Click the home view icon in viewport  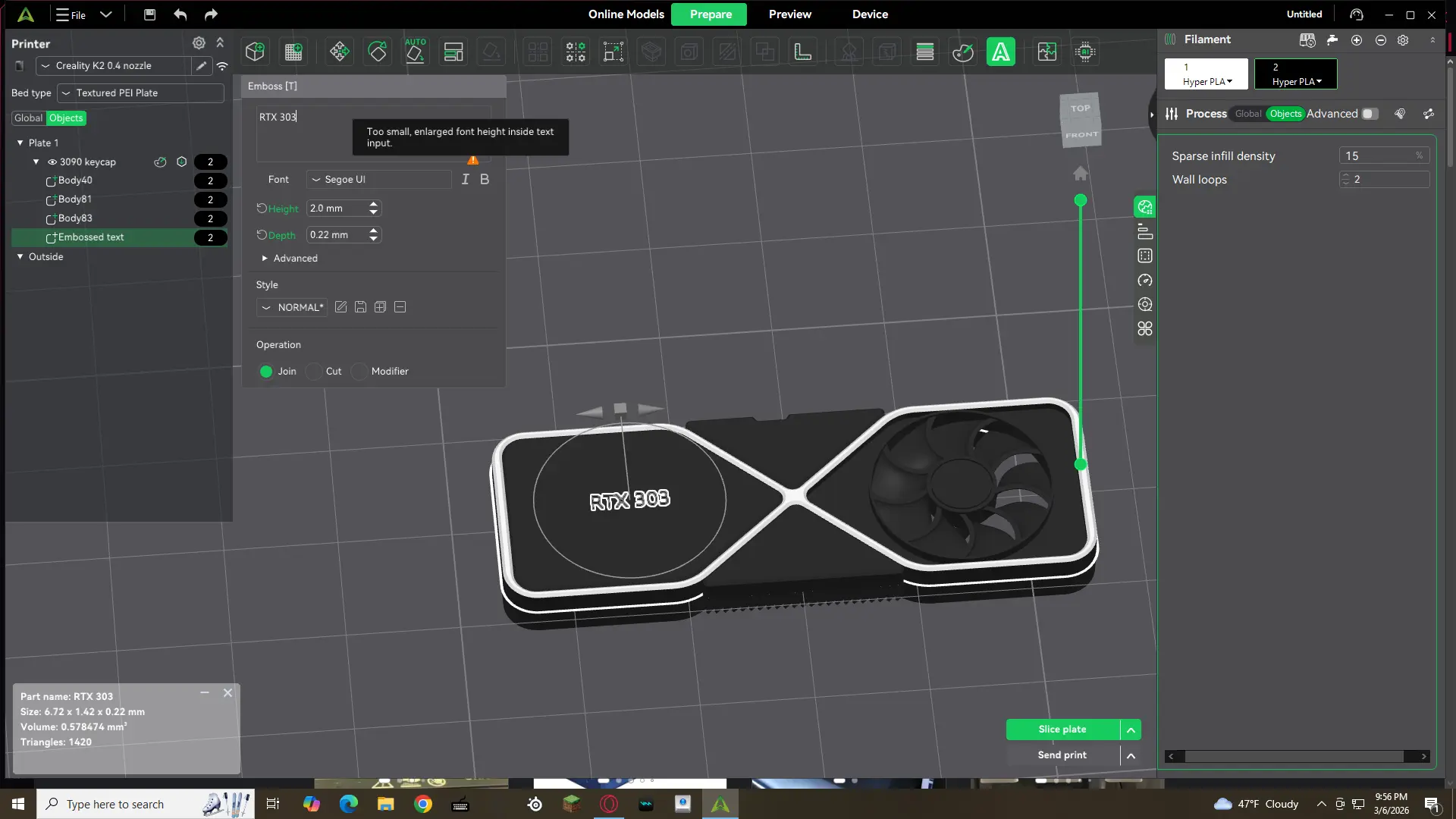coord(1081,174)
